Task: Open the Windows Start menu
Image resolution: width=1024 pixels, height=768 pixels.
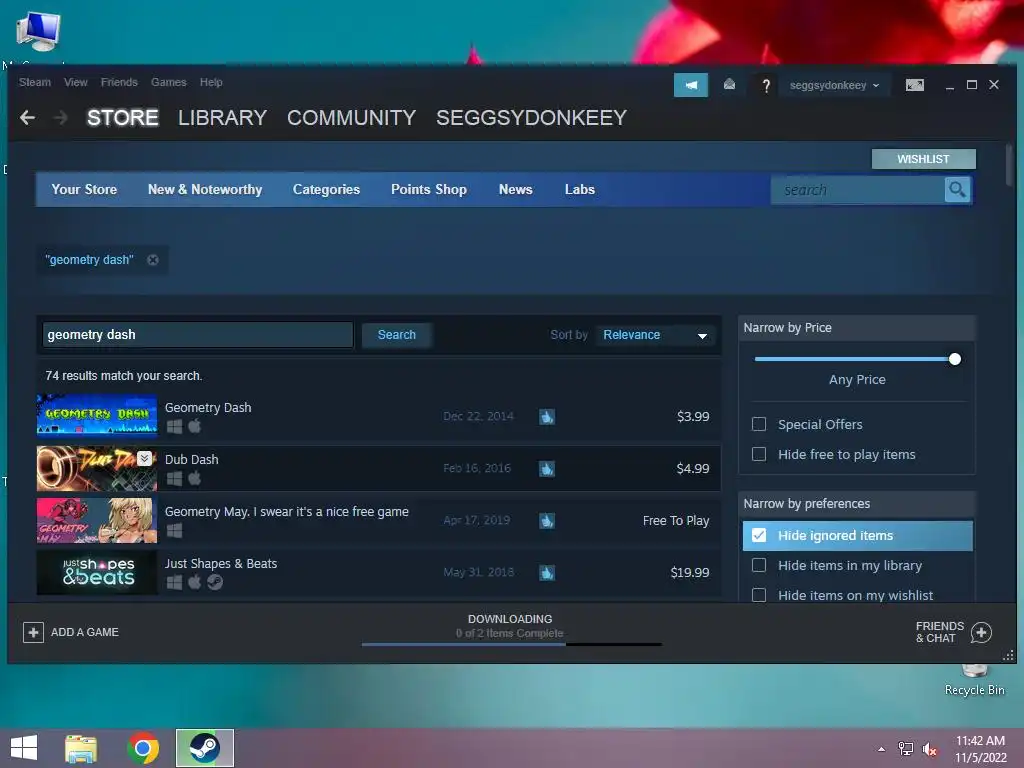Action: point(24,748)
